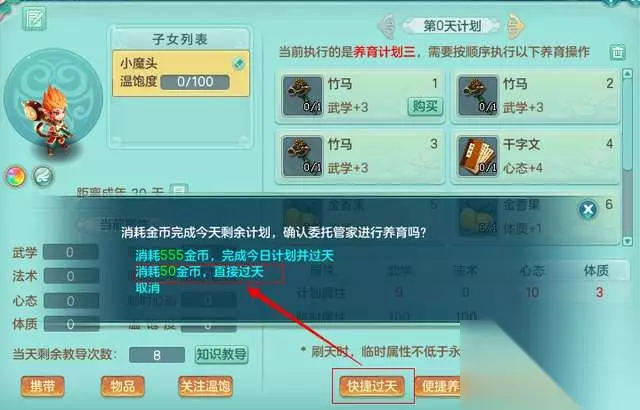Screen dimensions: 640x410
Task: Click the green diamond badge on 小魔头
Action: pos(239,63)
